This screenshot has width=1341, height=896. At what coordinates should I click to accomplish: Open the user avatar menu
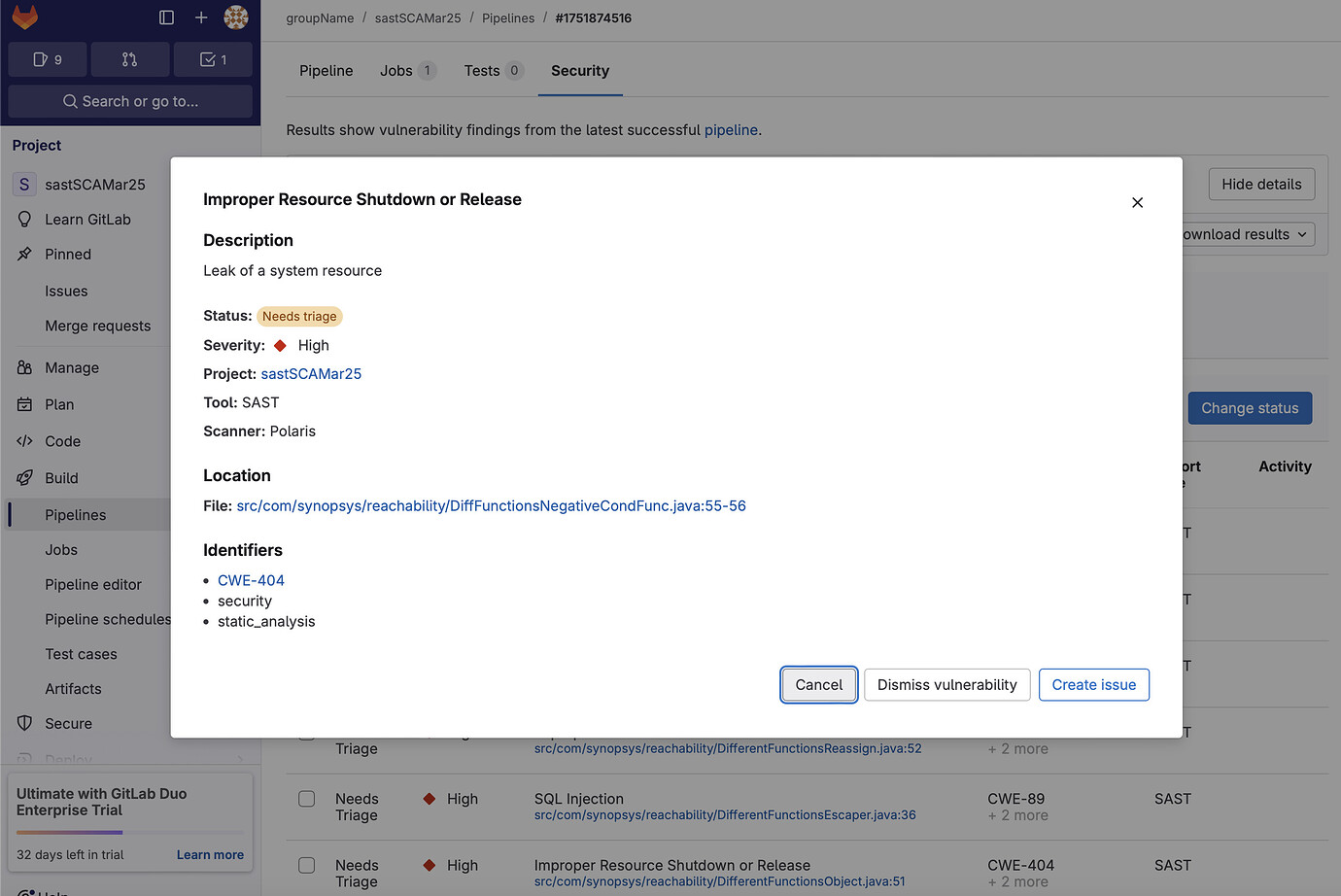click(236, 17)
